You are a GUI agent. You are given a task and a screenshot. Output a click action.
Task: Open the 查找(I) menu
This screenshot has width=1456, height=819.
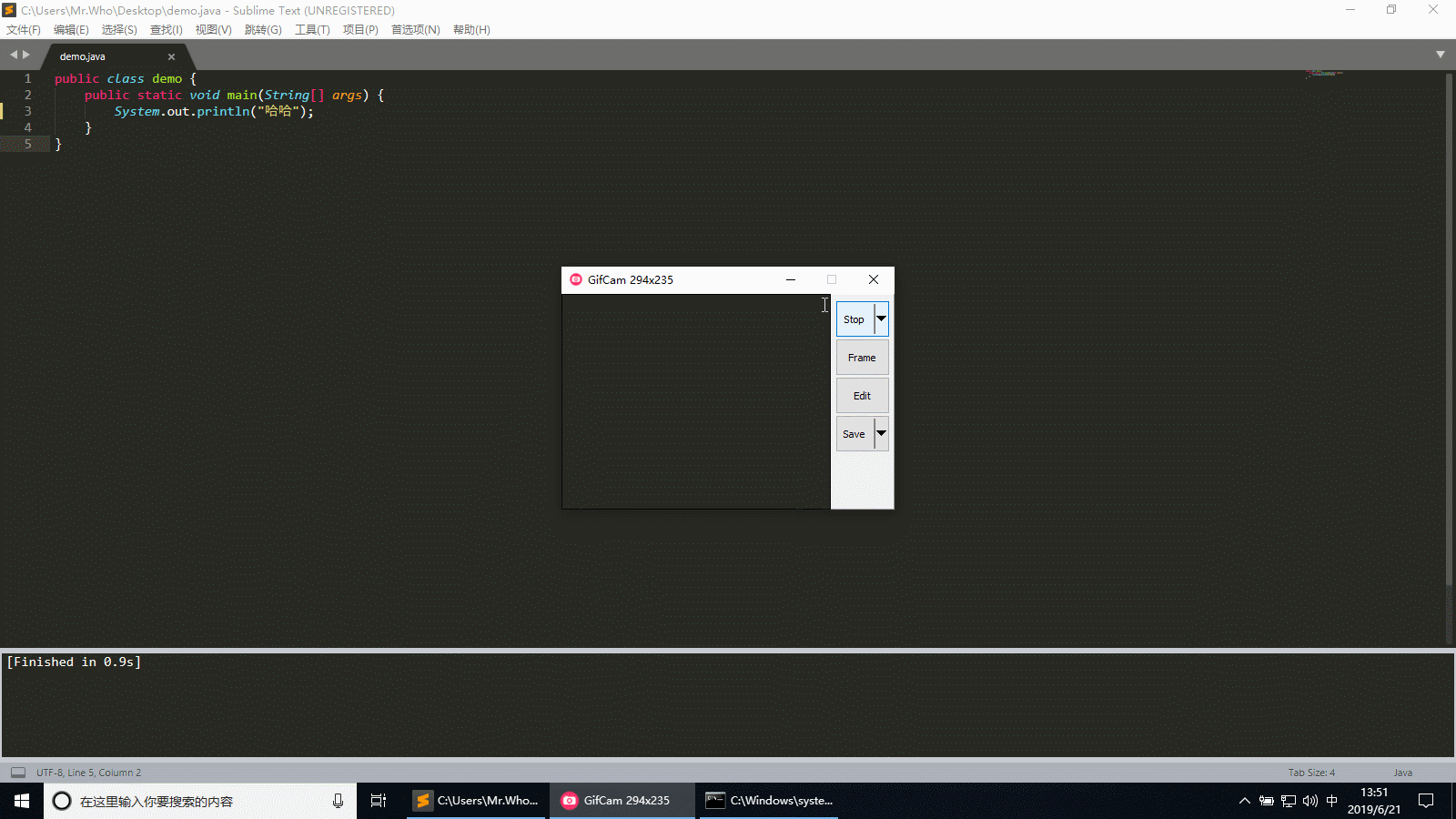pyautogui.click(x=167, y=30)
